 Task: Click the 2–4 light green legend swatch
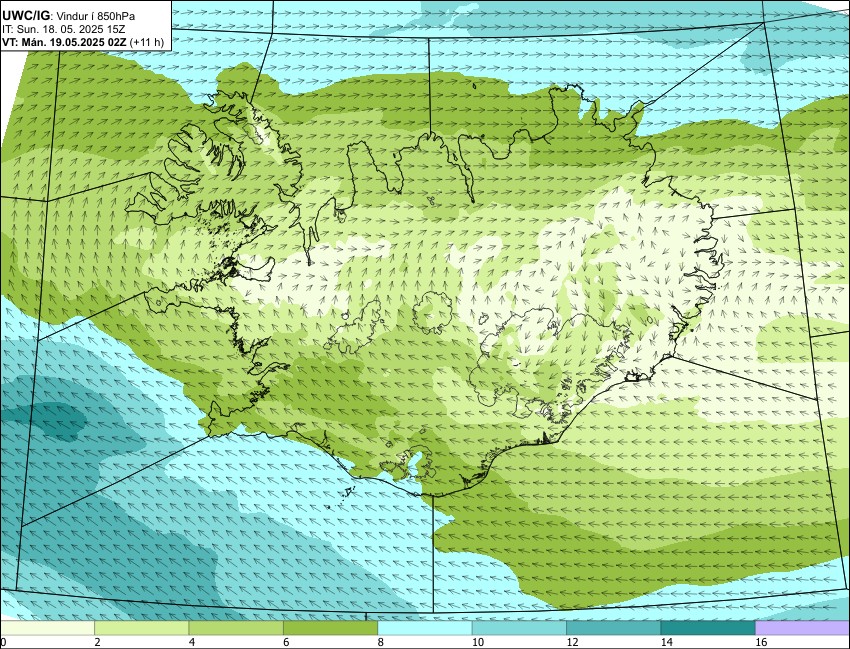click(x=141, y=628)
